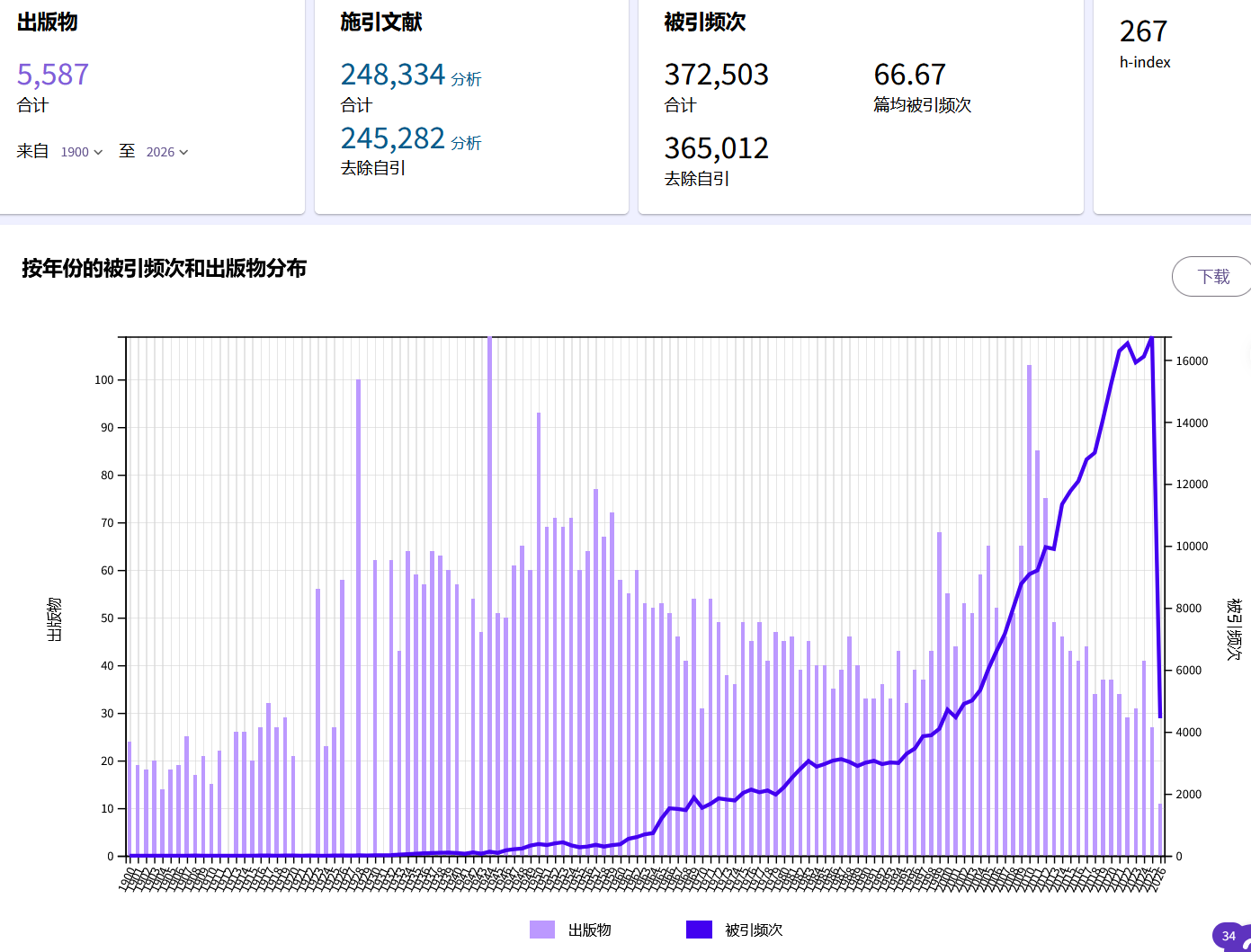Click the 下载 download button
1251x952 pixels.
coord(1212,277)
